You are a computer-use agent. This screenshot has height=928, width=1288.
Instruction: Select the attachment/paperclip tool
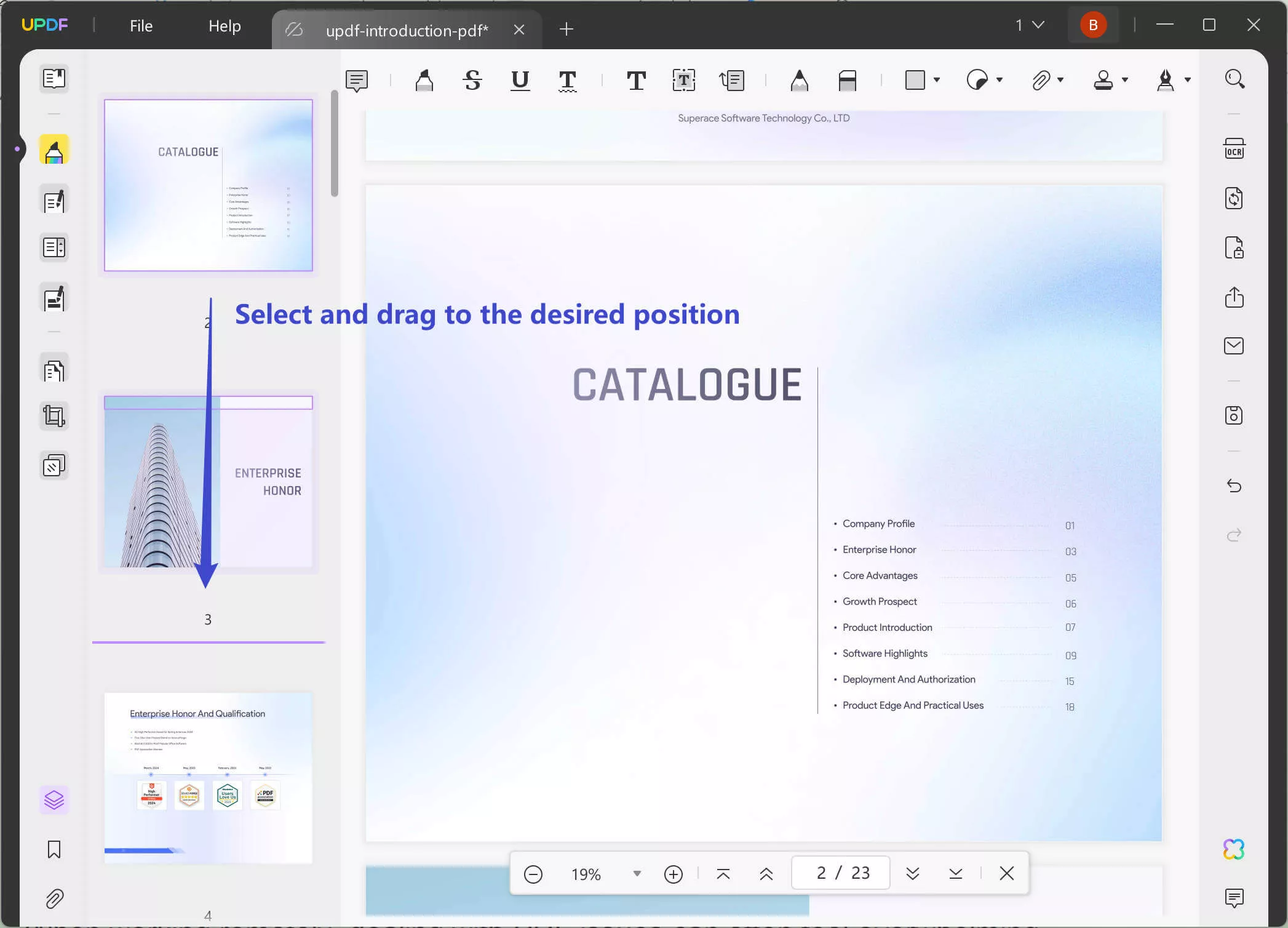[1041, 79]
